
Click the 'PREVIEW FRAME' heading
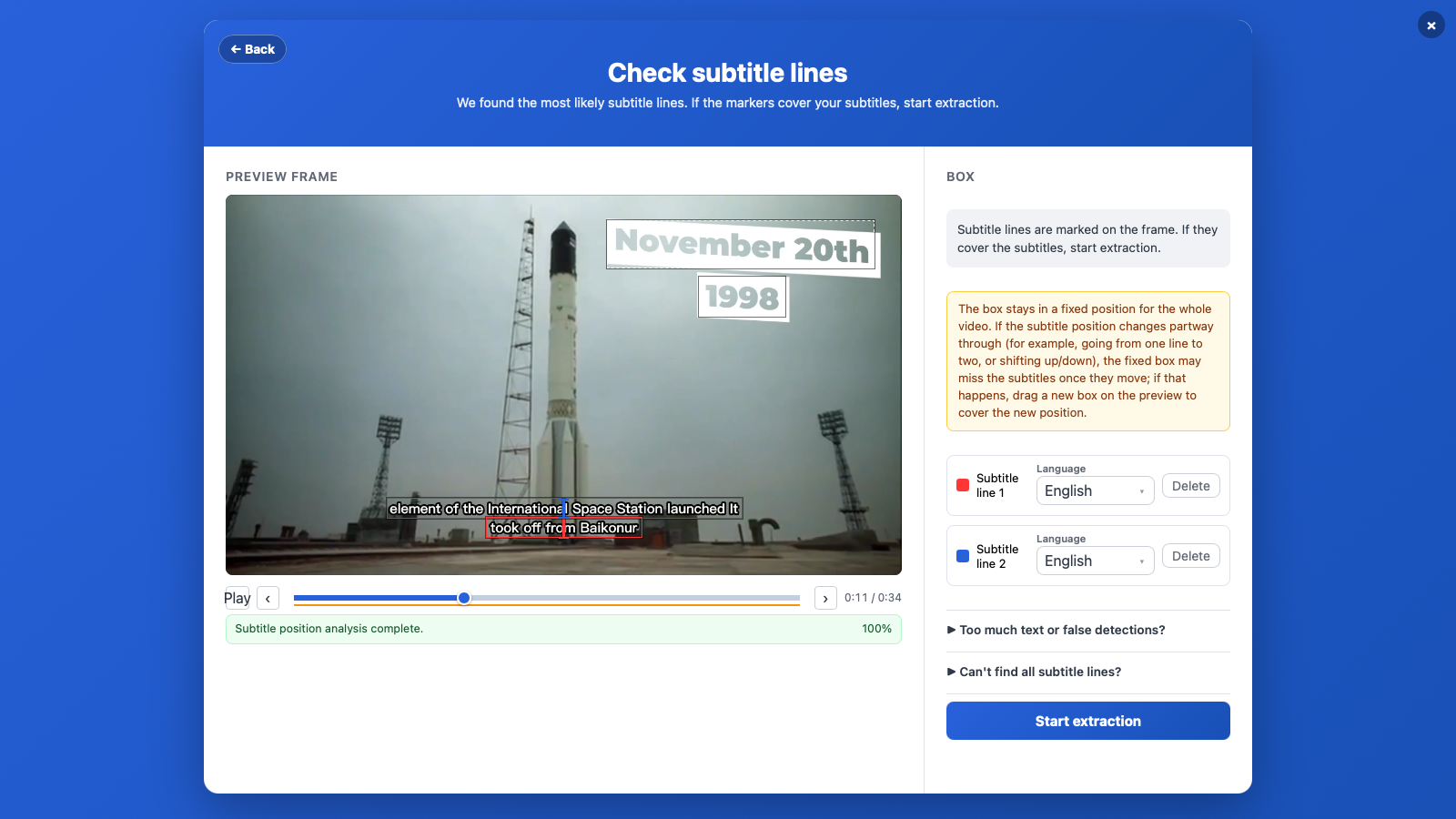tap(281, 177)
